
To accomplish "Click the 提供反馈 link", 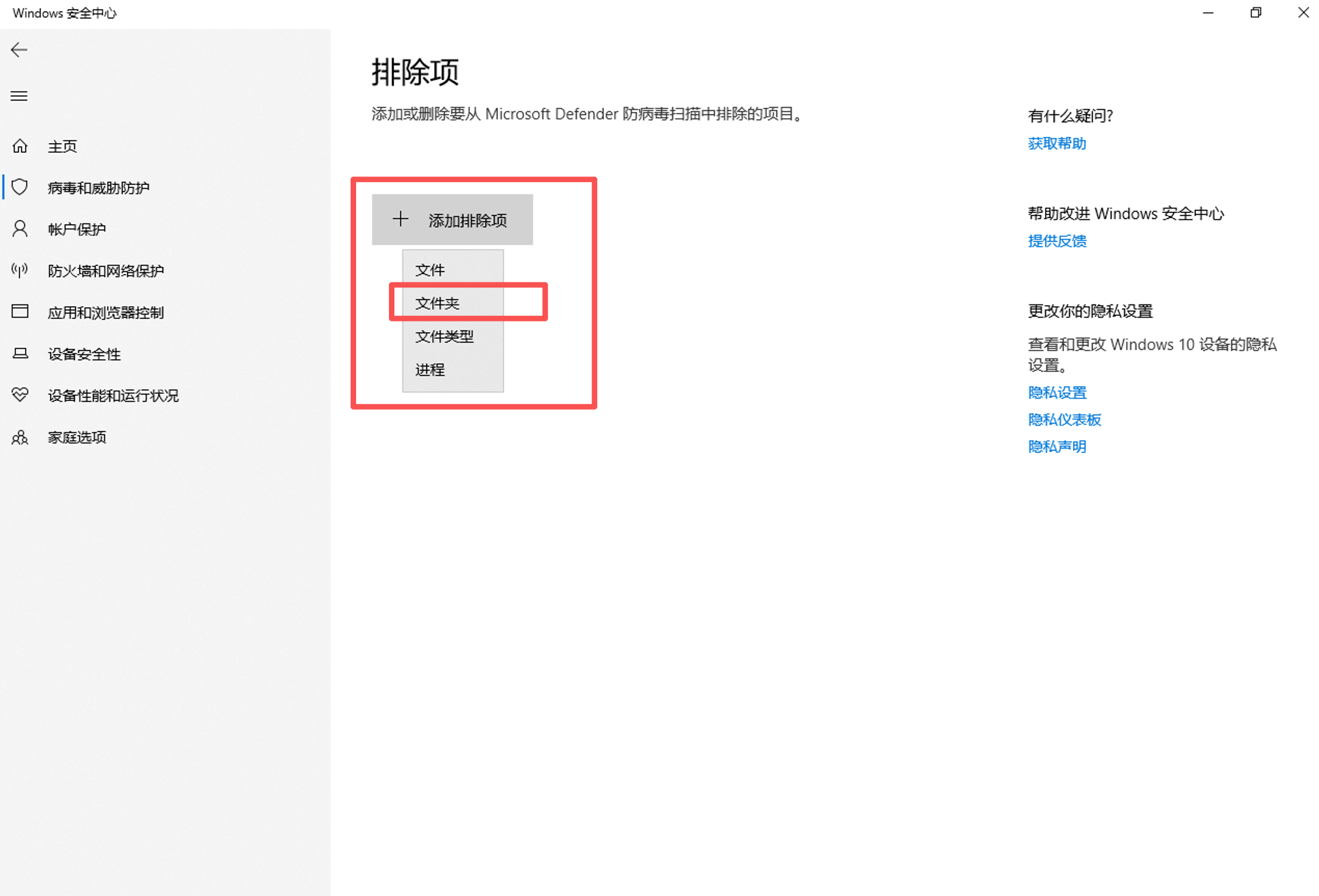I will point(1057,241).
